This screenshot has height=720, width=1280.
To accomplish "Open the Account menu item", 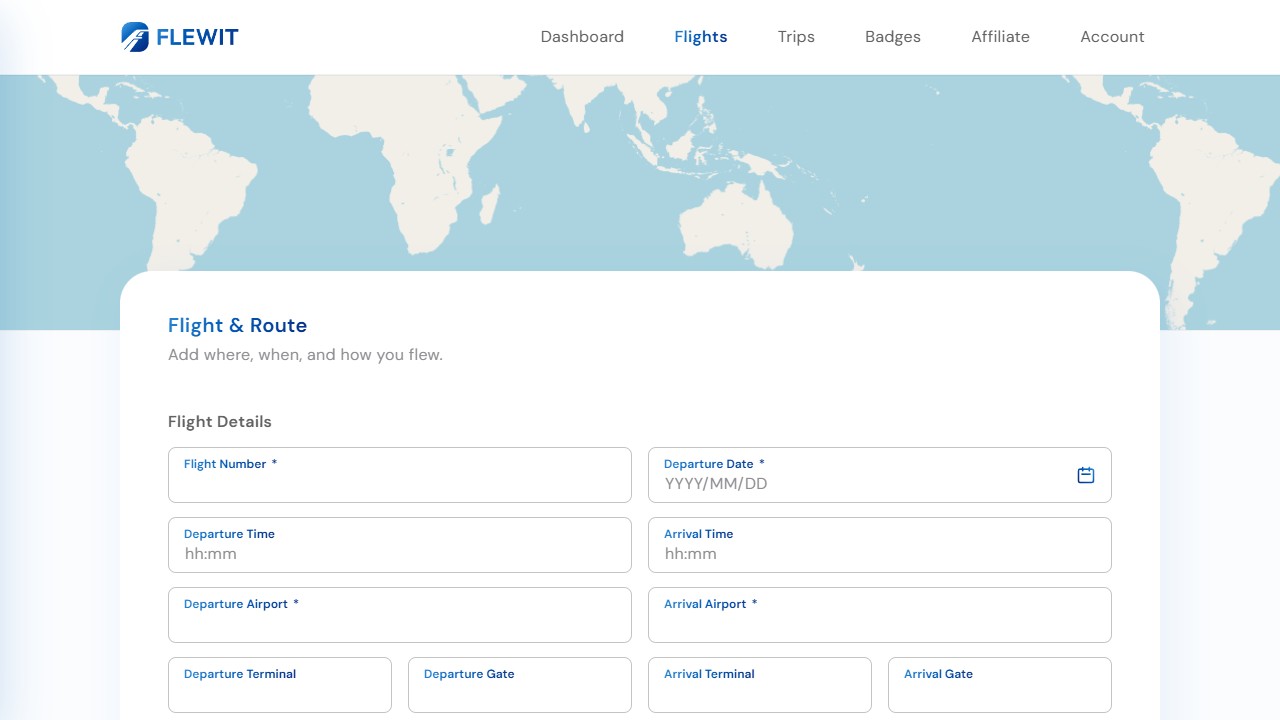I will click(x=1112, y=37).
